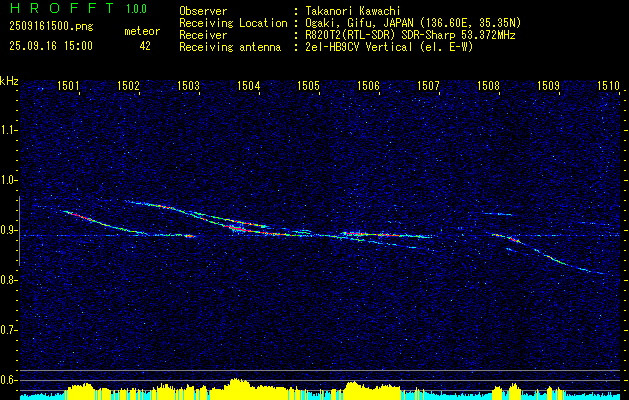The height and width of the screenshot is (400, 629).
Task: Click the 1501 time marker
Action: tap(68, 85)
